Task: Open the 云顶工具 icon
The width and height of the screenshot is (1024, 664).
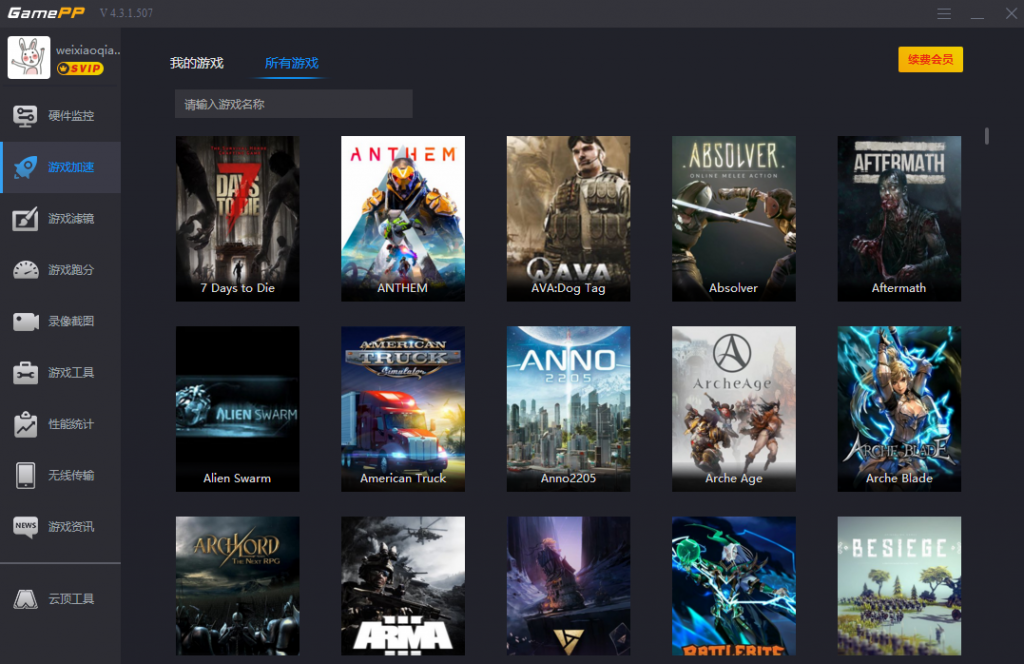Action: pyautogui.click(x=25, y=599)
